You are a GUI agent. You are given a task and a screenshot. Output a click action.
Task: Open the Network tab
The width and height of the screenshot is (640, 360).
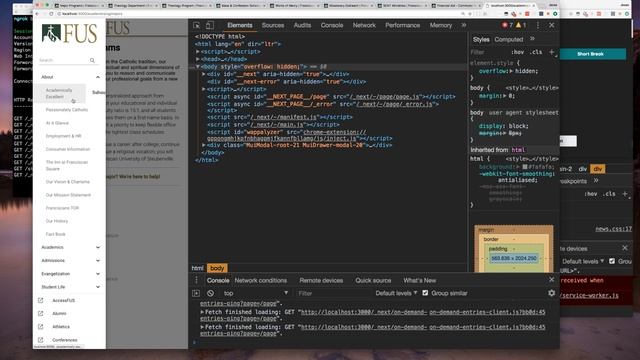coord(364,25)
